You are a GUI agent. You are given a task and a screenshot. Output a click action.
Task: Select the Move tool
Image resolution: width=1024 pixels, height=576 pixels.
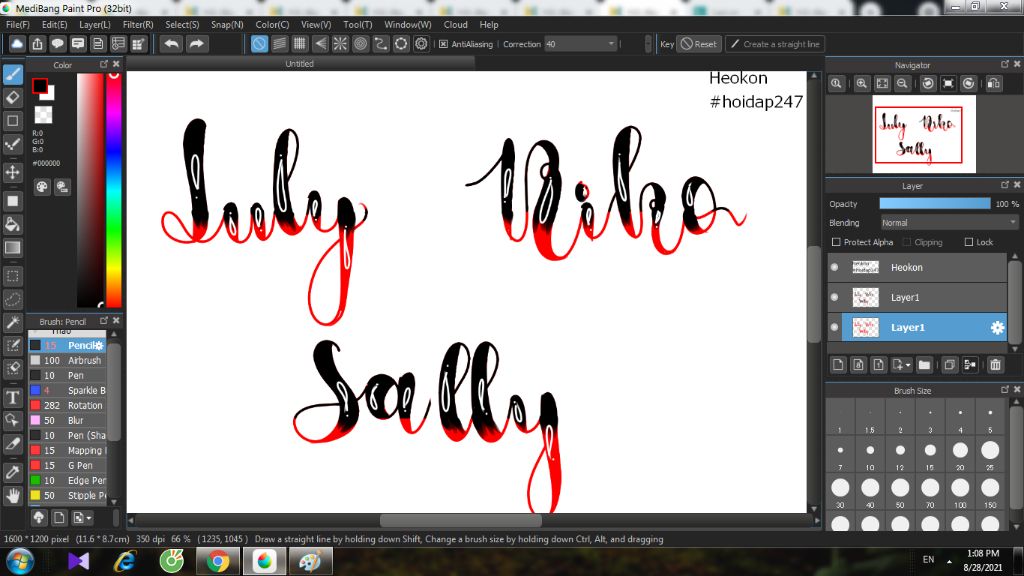[x=12, y=172]
